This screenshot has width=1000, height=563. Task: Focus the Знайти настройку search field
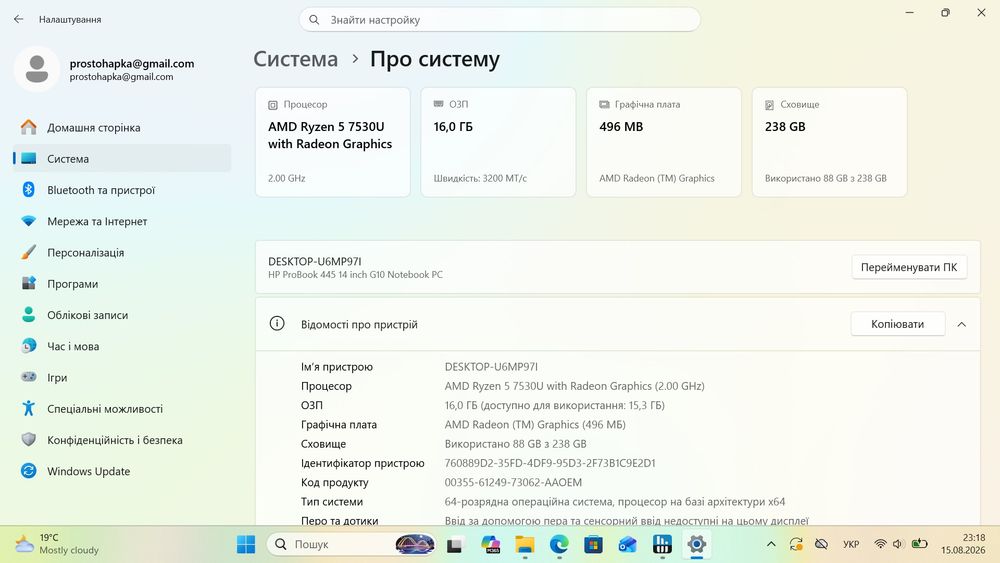500,20
